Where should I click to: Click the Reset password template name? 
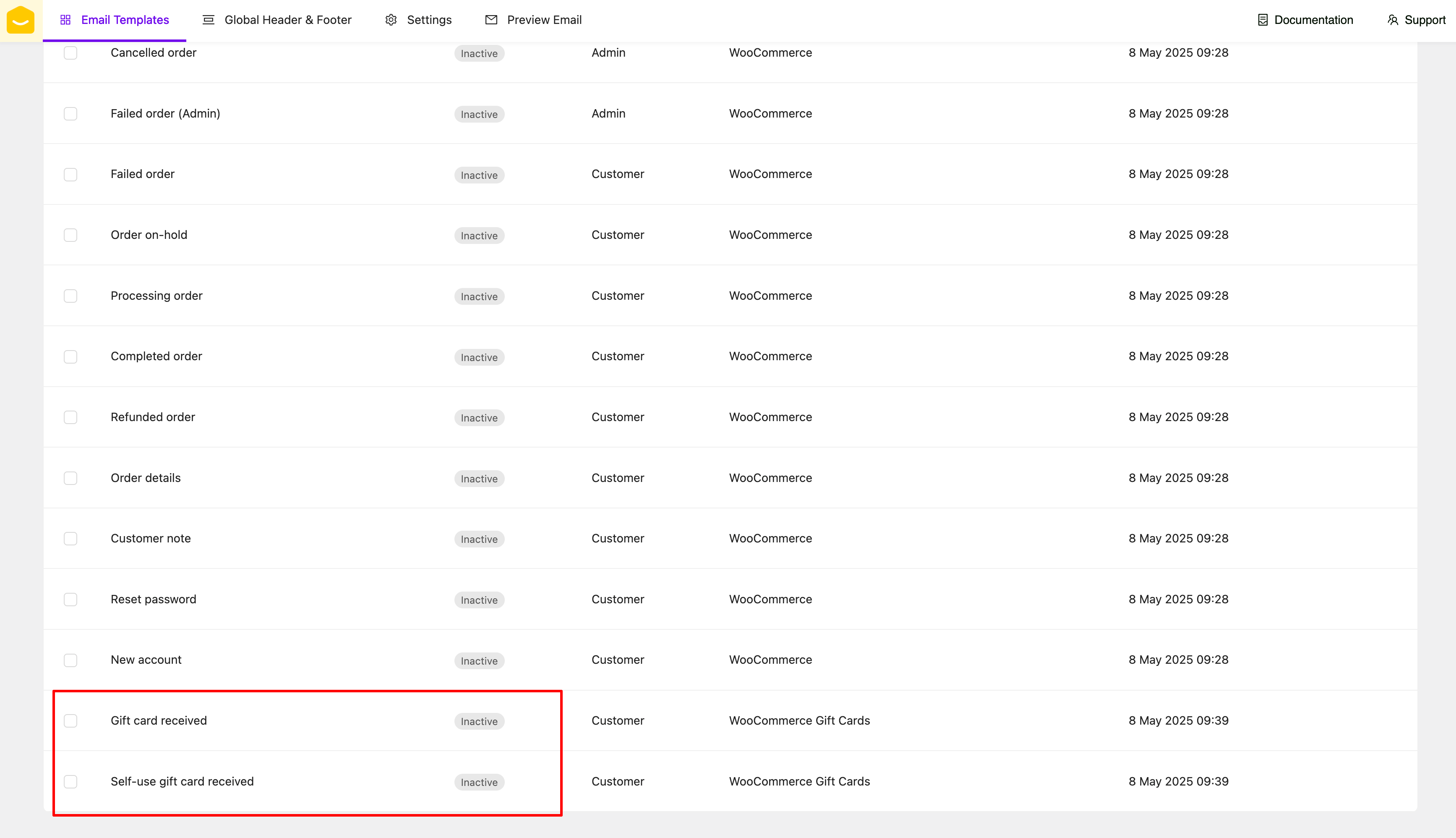153,599
